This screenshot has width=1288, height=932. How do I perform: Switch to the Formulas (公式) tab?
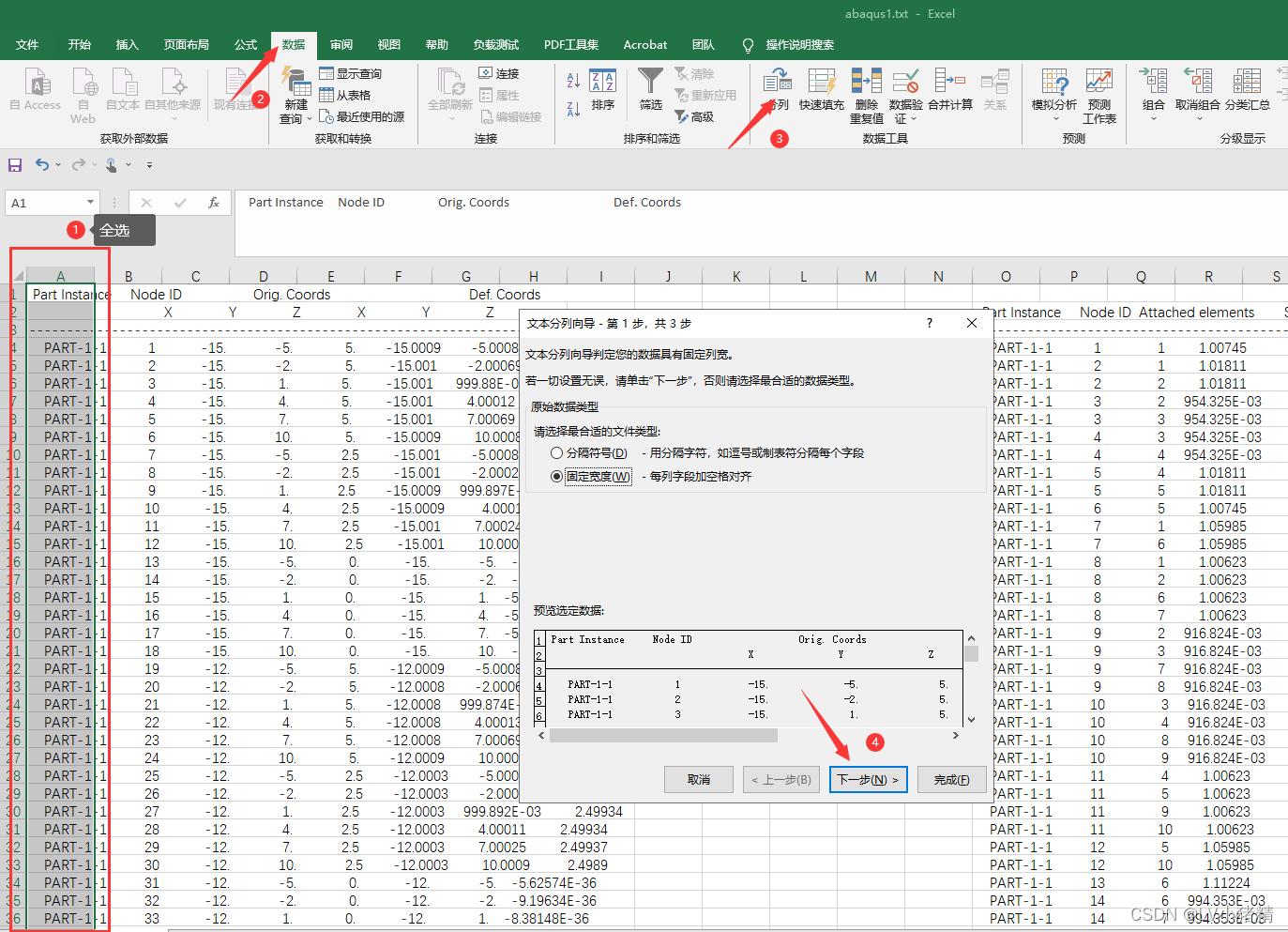tap(246, 45)
